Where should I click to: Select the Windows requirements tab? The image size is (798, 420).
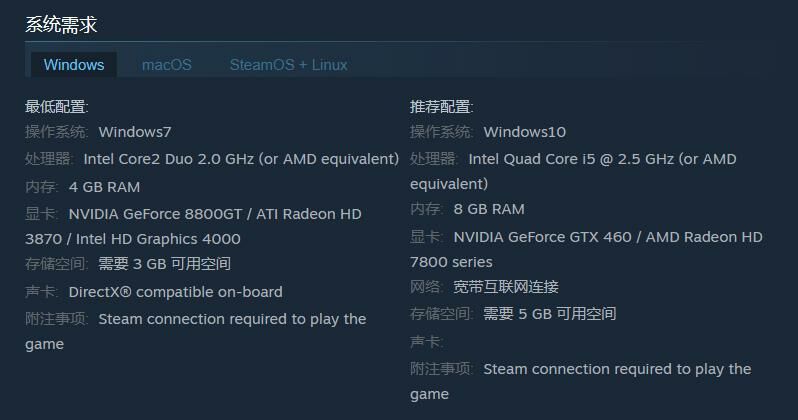click(74, 65)
